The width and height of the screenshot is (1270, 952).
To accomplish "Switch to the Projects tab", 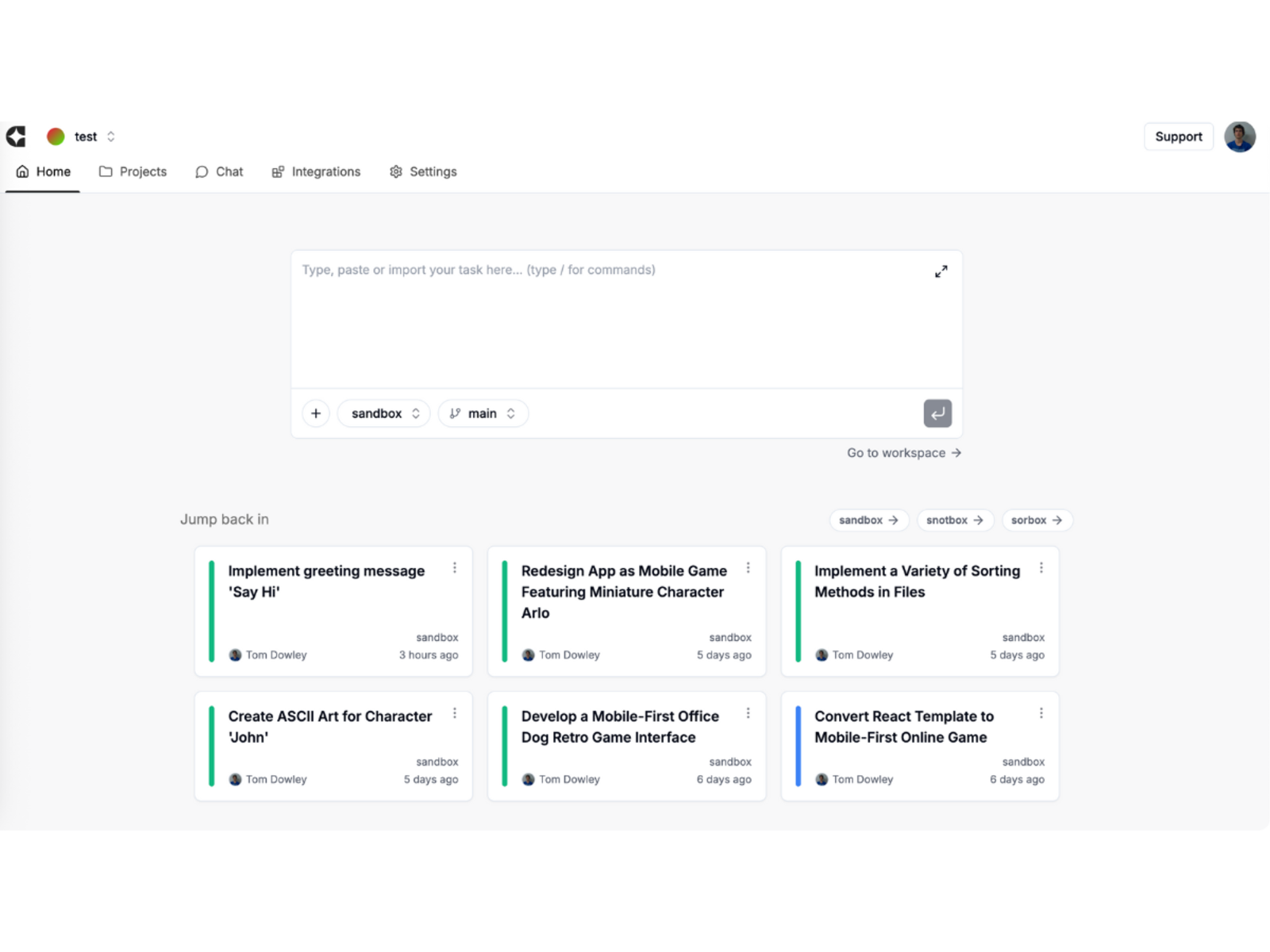I will 133,171.
